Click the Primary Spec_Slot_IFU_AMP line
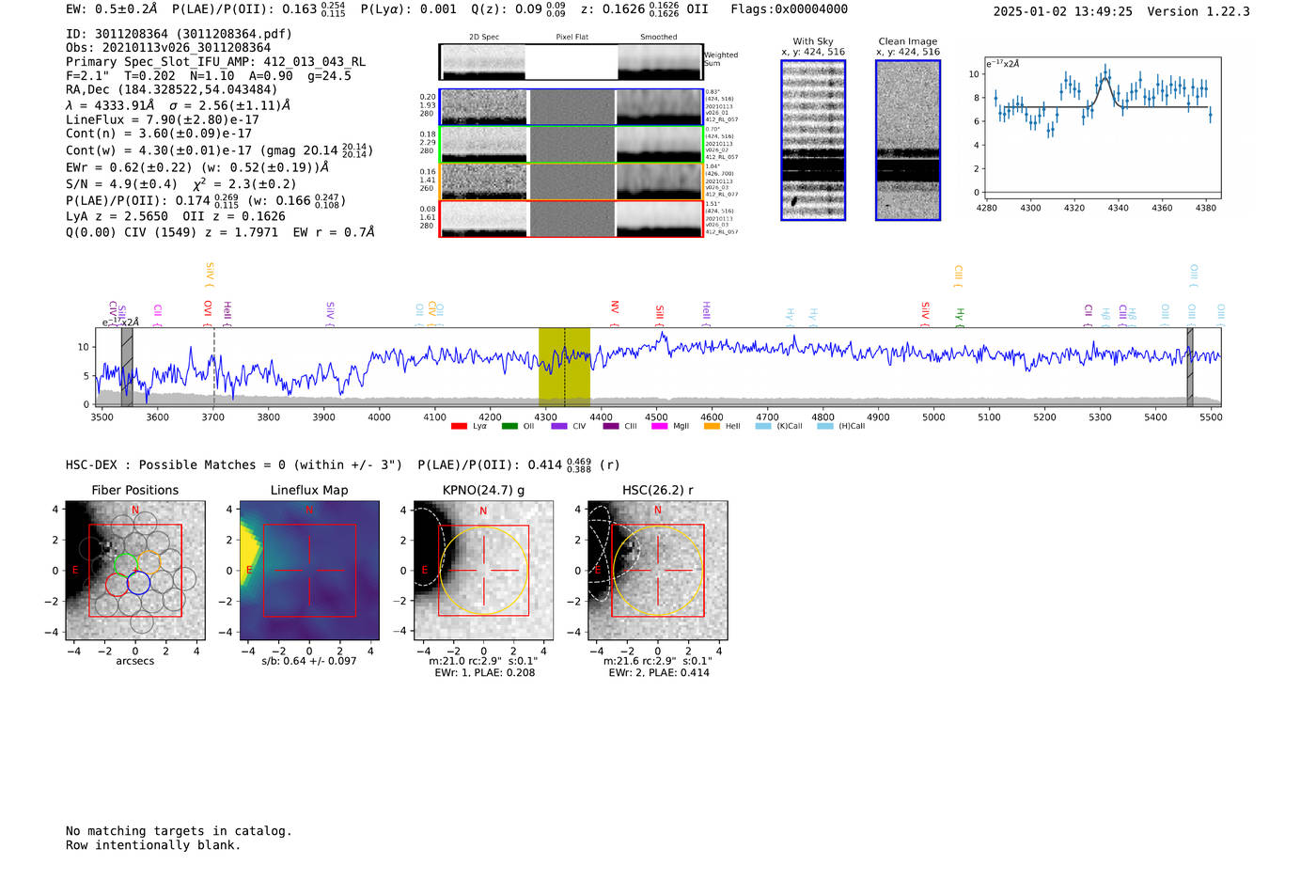1316x896 pixels. [215, 62]
